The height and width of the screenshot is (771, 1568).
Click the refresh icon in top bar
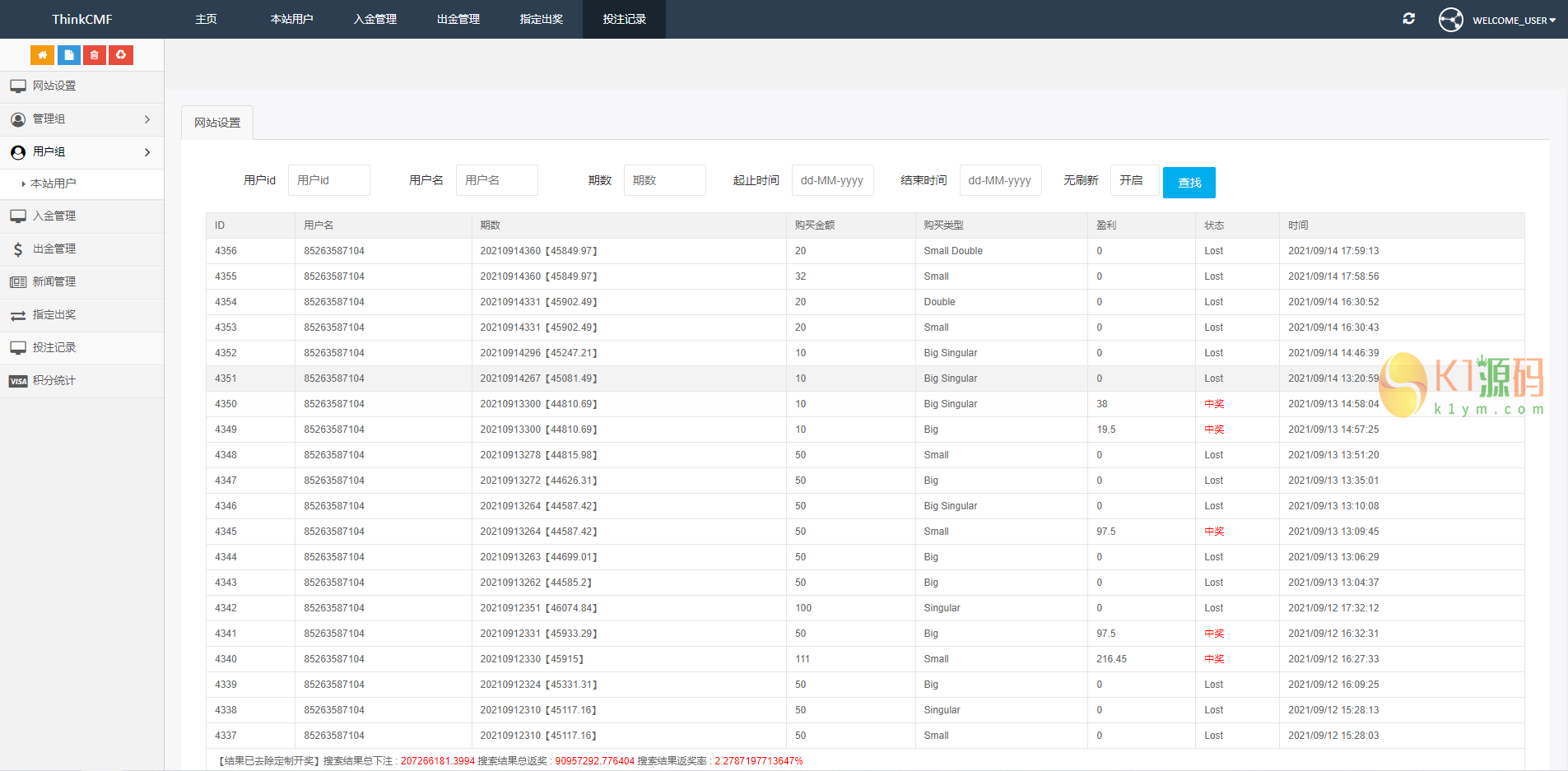coord(1408,19)
